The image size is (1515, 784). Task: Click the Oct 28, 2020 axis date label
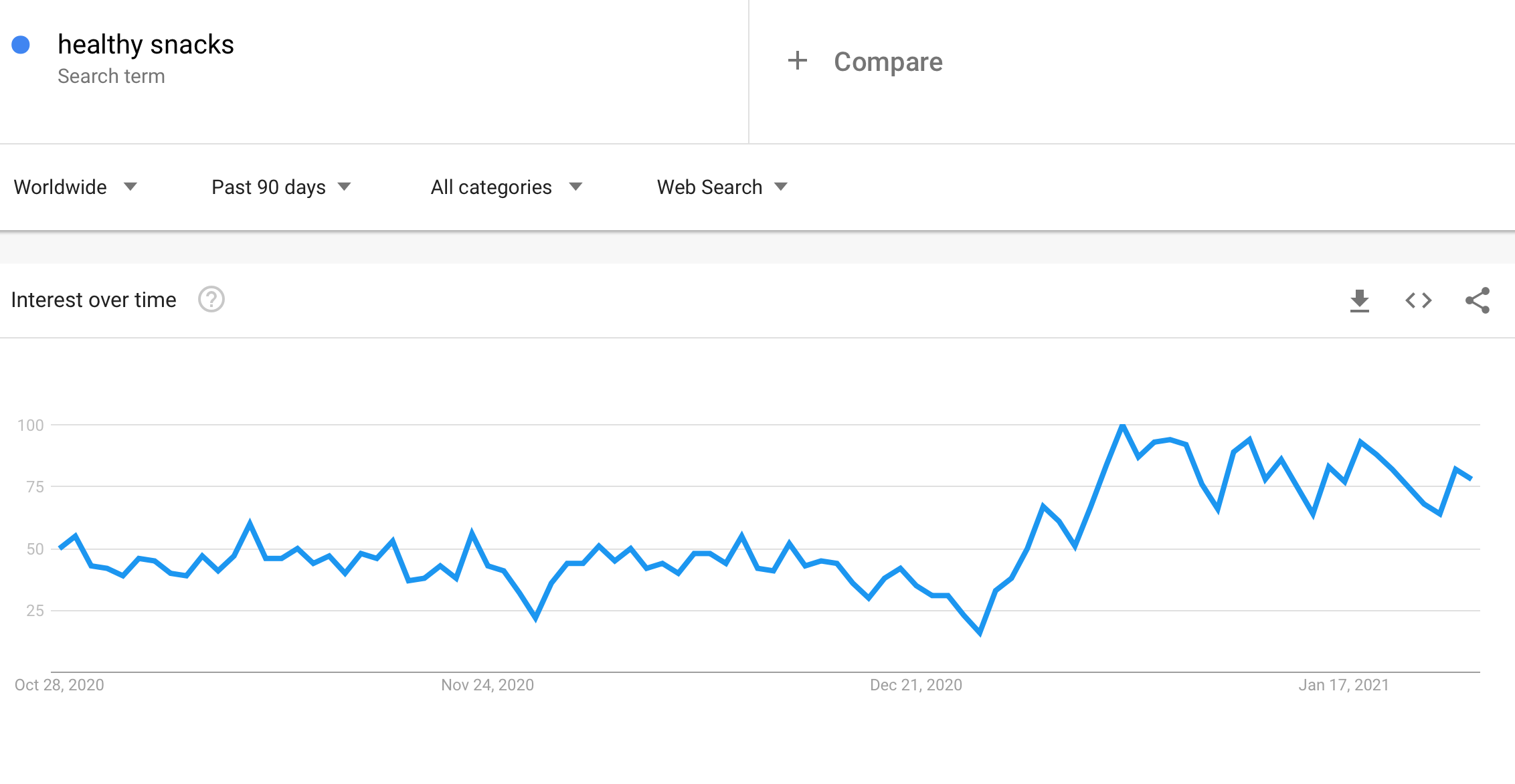click(59, 685)
